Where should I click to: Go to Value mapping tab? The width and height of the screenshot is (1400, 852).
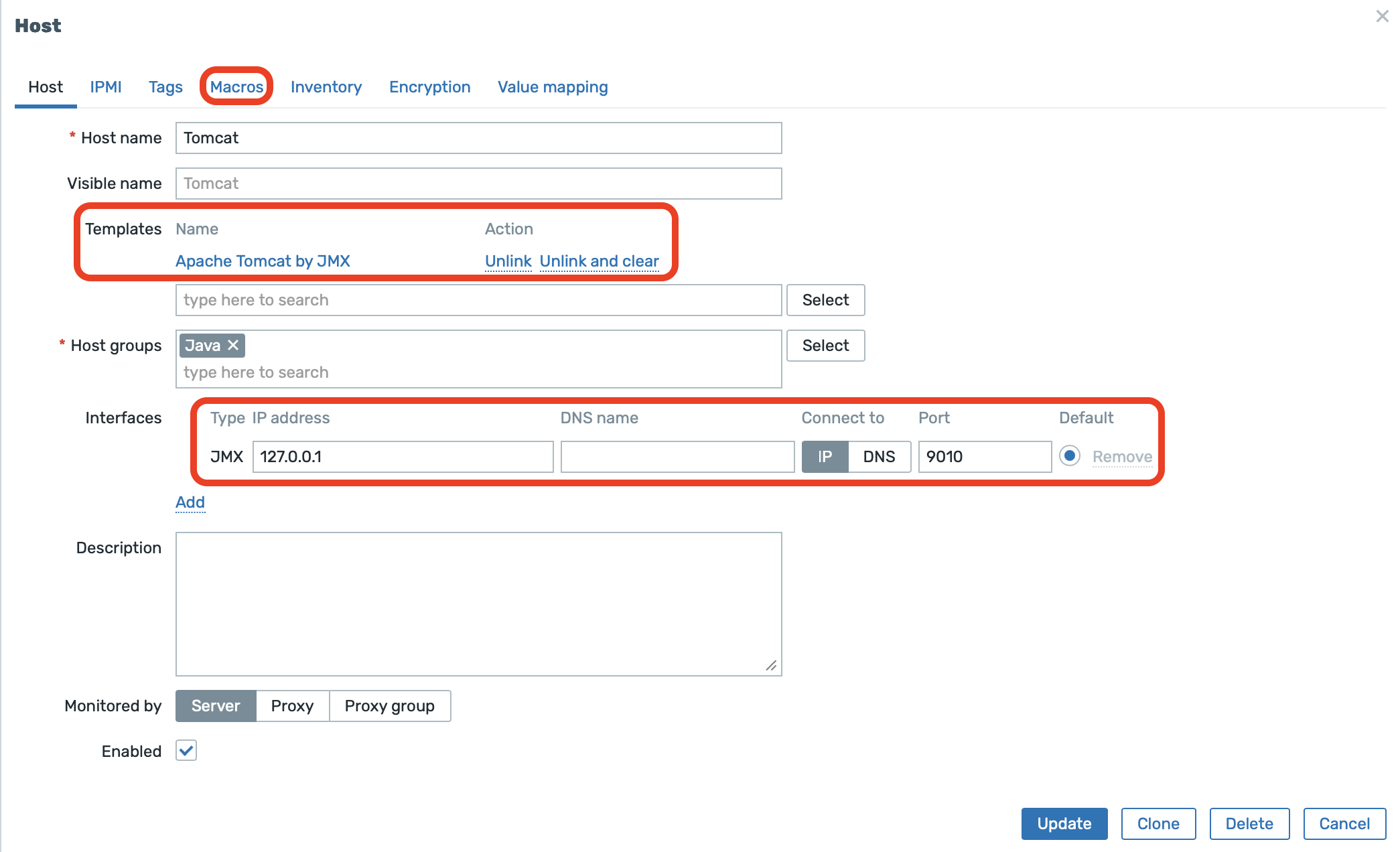click(x=553, y=87)
